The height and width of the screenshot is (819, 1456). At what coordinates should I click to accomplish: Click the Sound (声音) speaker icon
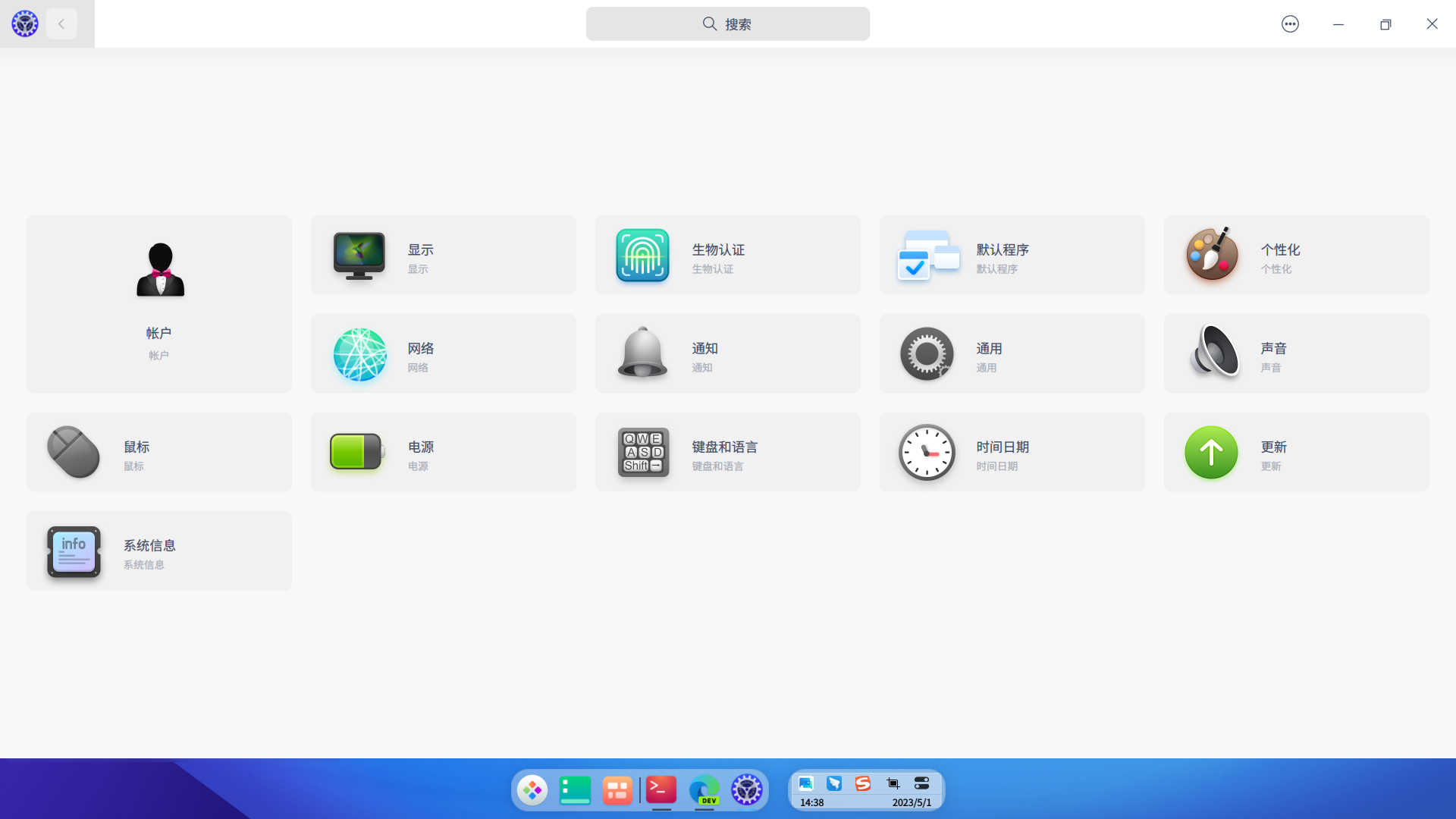(x=1213, y=353)
